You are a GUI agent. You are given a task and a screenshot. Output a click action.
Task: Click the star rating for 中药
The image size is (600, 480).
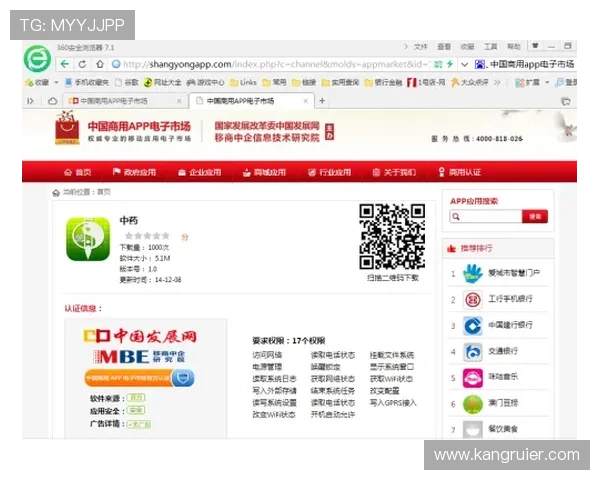pos(147,236)
